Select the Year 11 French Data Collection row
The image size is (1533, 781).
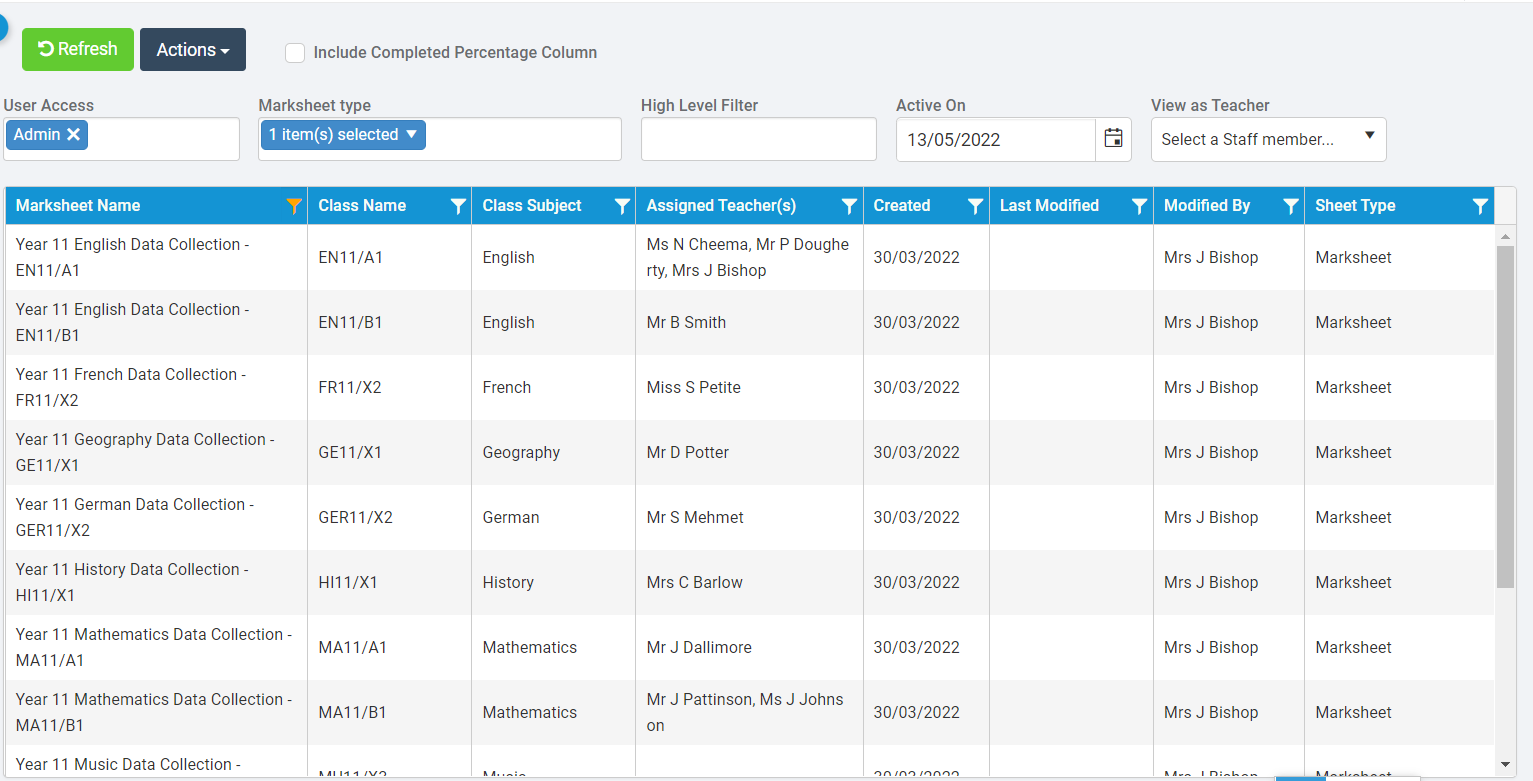tap(156, 387)
